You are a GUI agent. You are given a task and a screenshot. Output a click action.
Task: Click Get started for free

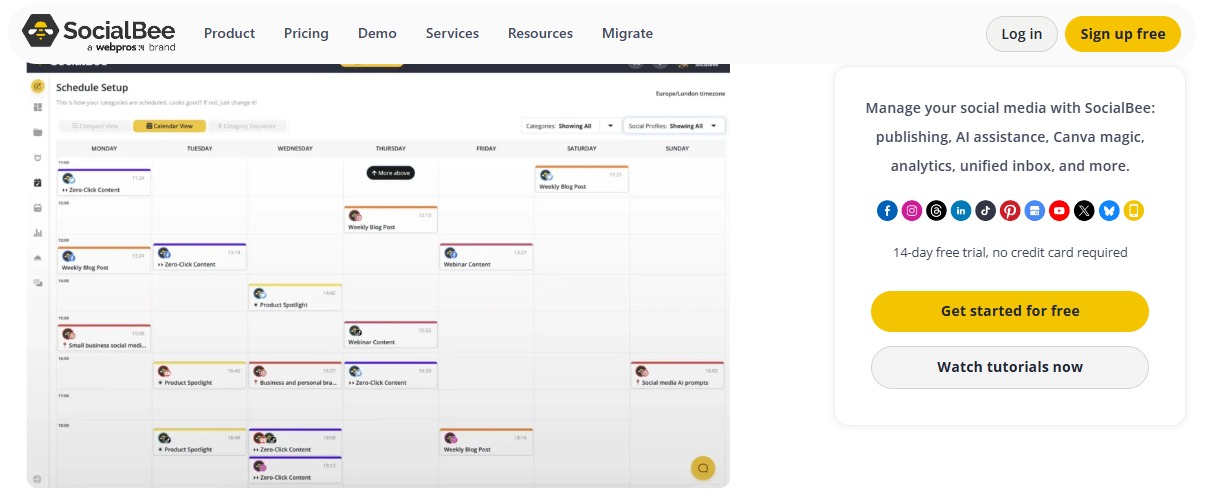1009,311
